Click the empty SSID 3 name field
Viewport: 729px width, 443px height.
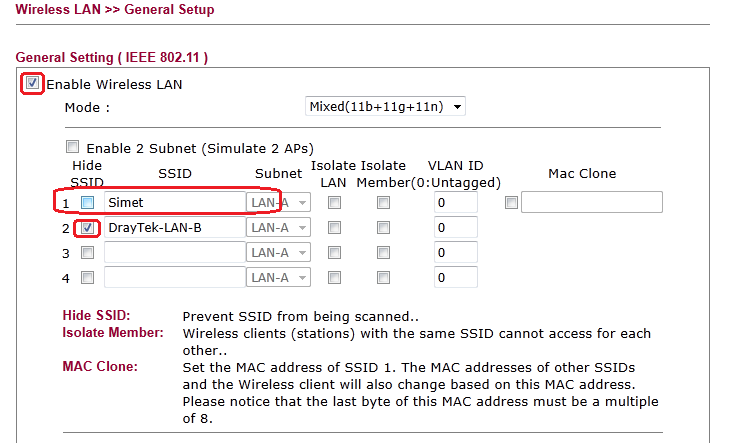[174, 253]
